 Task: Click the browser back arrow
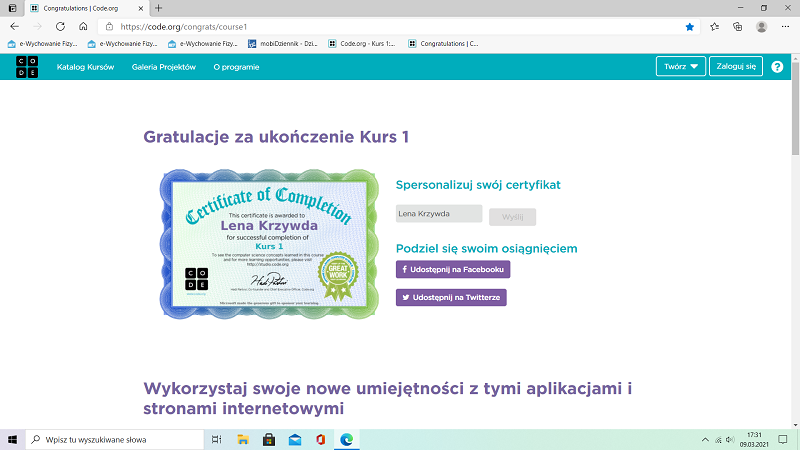click(x=14, y=26)
